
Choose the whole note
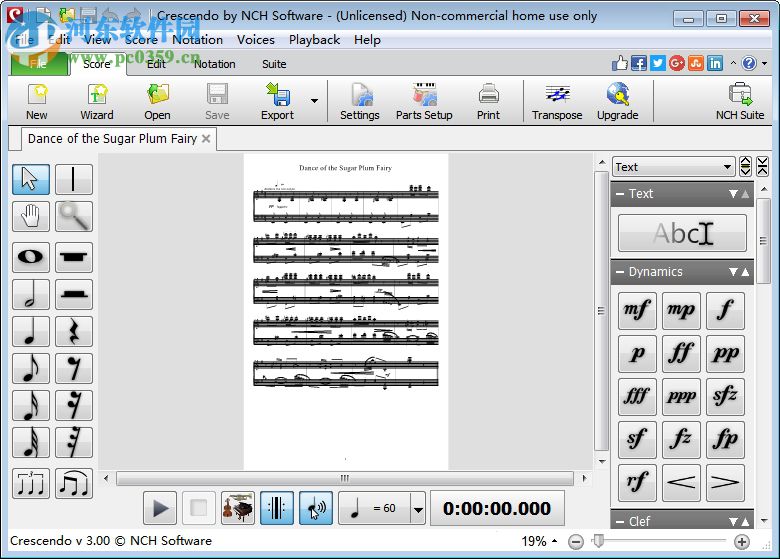31,257
